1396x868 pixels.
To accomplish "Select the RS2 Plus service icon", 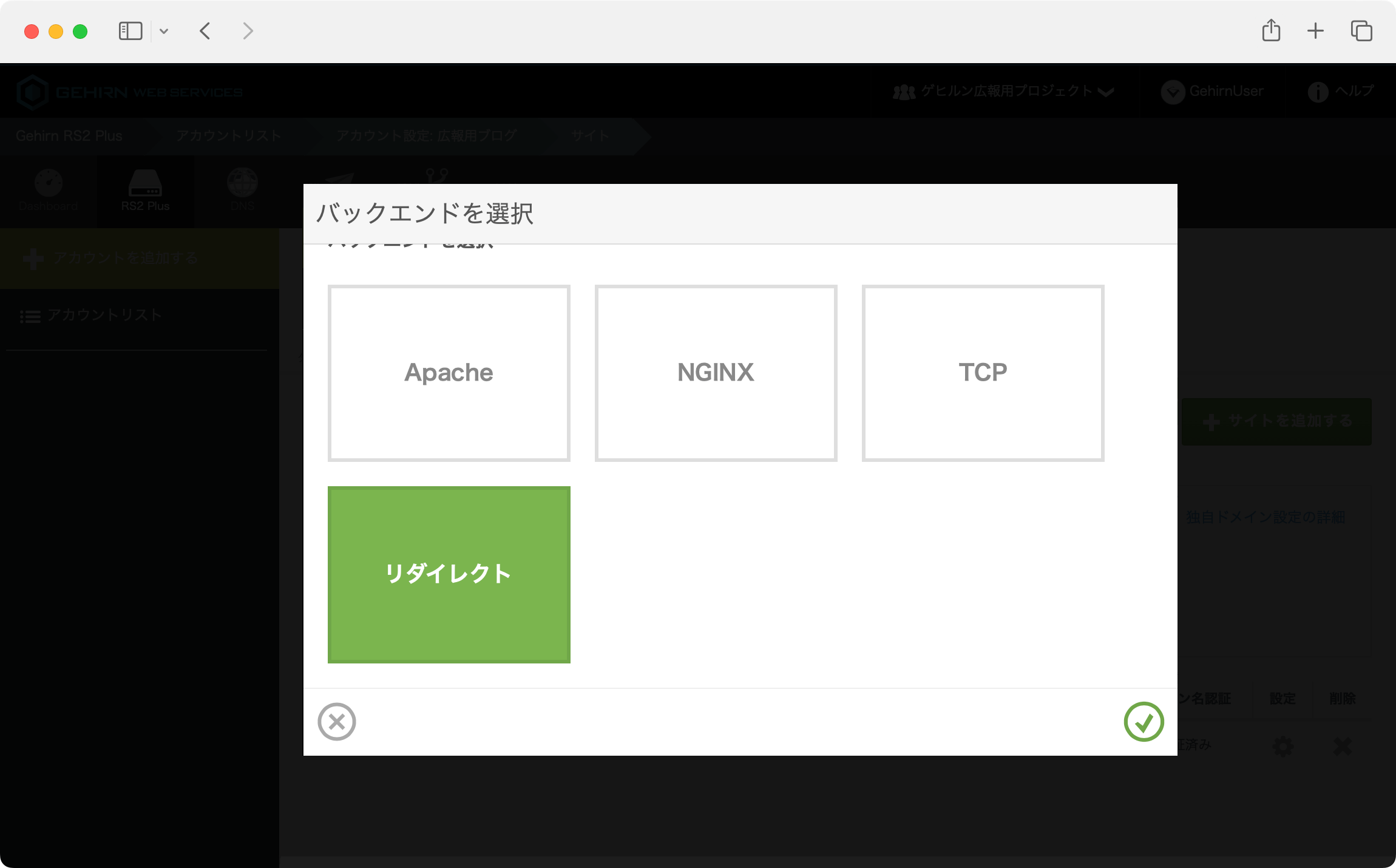I will tap(145, 191).
